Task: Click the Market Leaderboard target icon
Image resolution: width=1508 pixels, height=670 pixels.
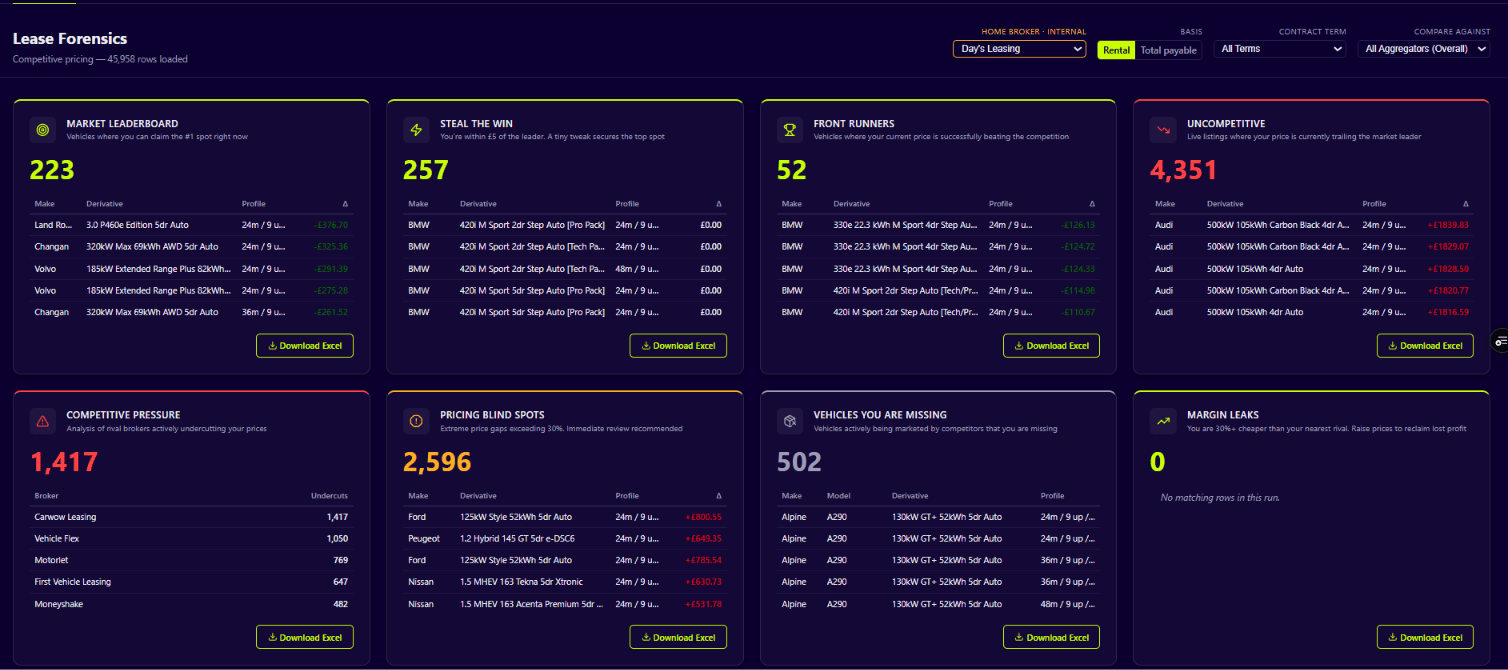Action: point(42,129)
